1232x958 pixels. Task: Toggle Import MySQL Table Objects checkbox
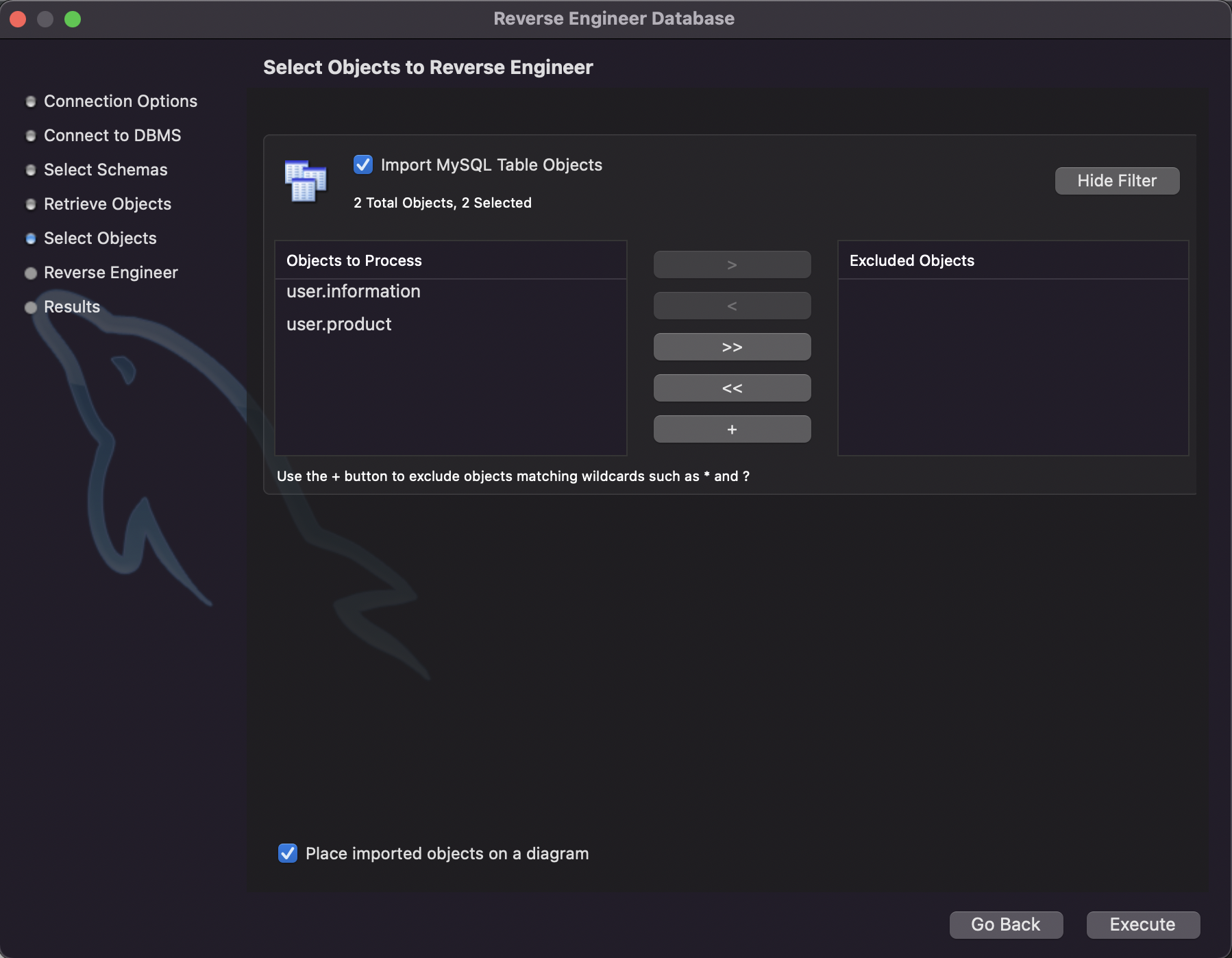(363, 164)
